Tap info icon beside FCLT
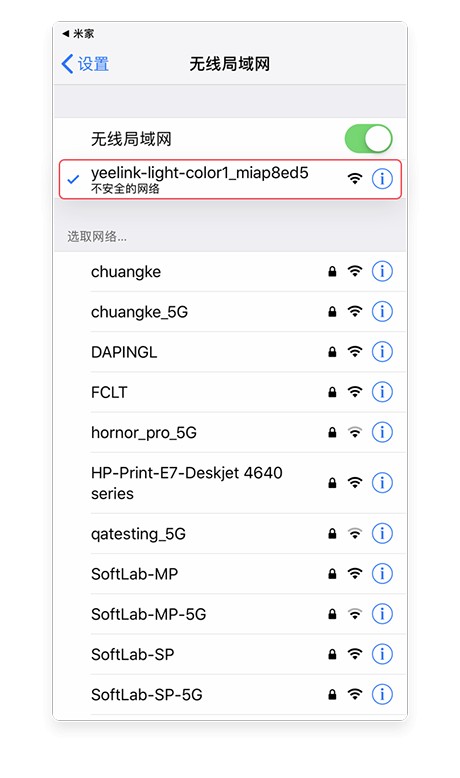The width and height of the screenshot is (460, 778). [382, 392]
